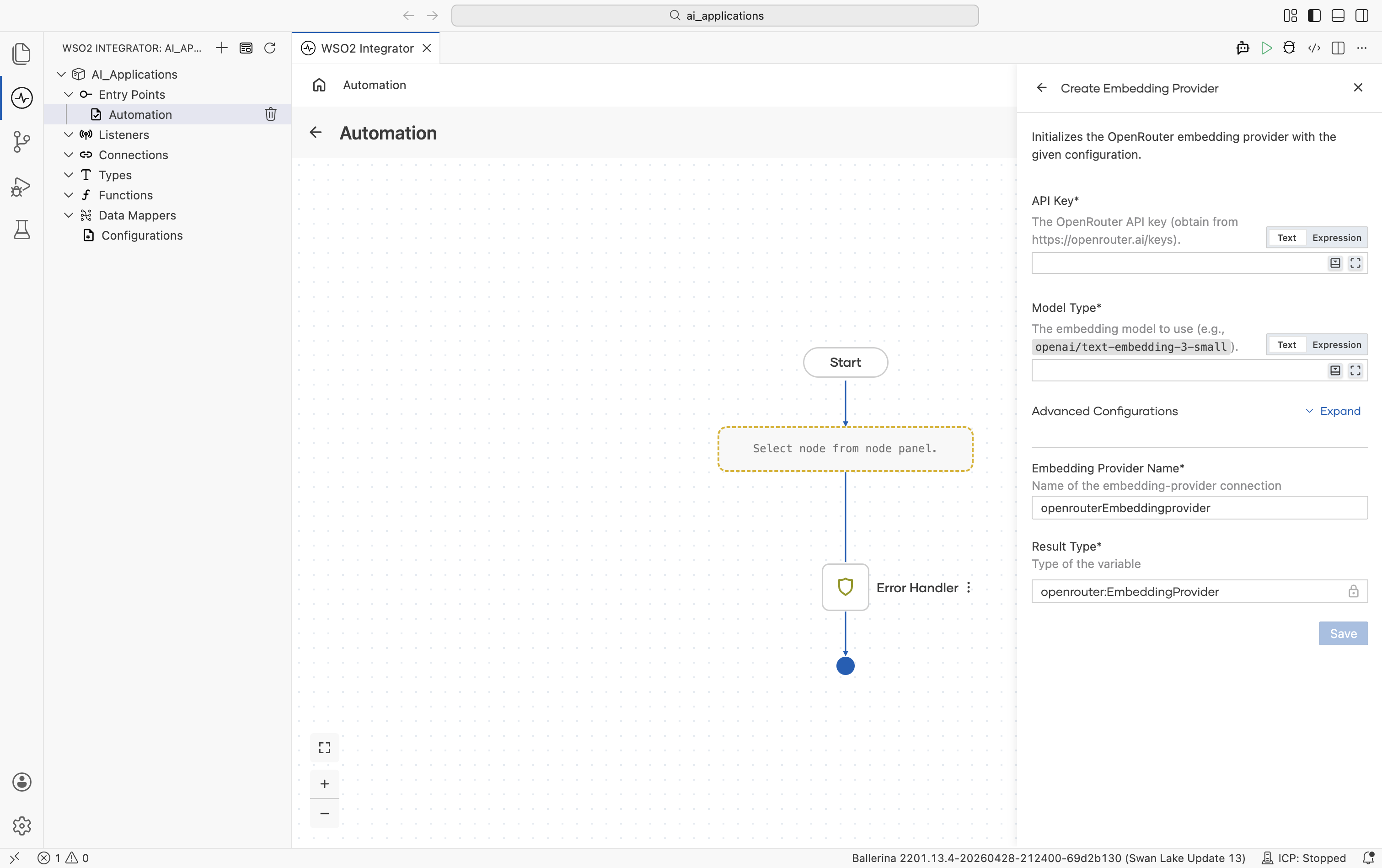Open helper pane for API Key field
Image resolution: width=1382 pixels, height=868 pixels.
click(x=1335, y=263)
